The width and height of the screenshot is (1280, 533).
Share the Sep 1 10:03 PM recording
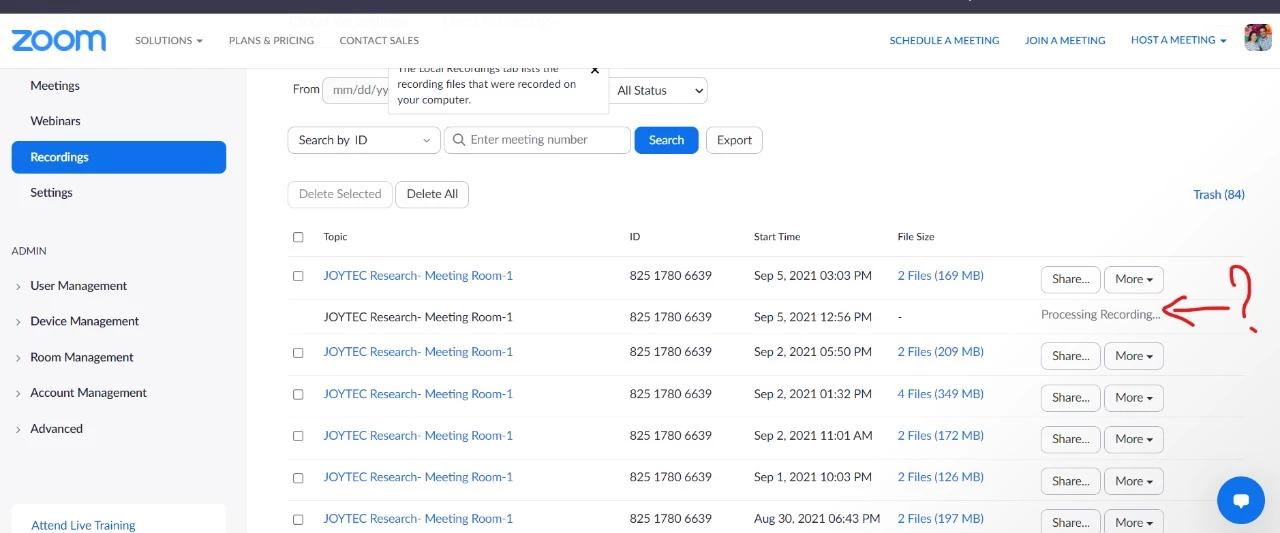tap(1071, 481)
